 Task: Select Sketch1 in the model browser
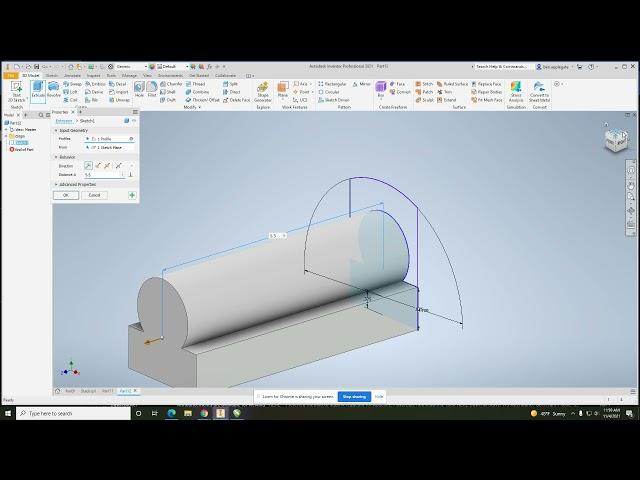click(x=20, y=142)
